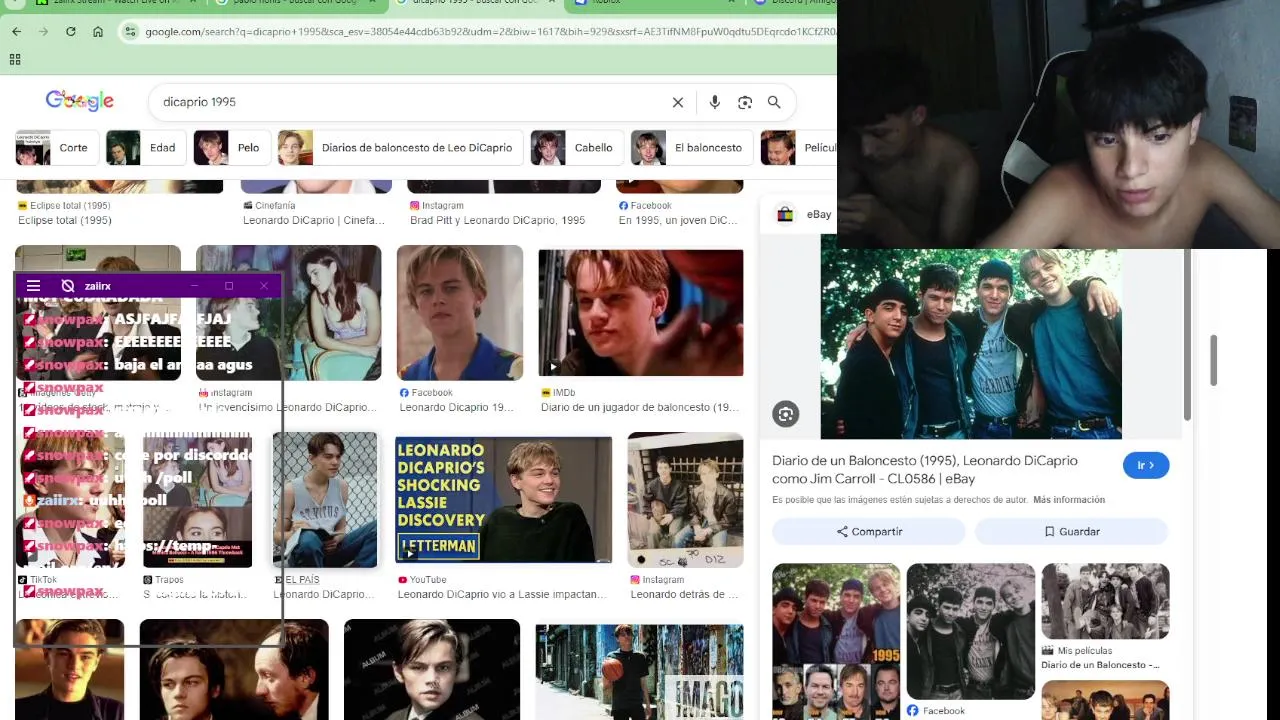The height and width of the screenshot is (720, 1280).
Task: Select Diarios de baloncesto de Leo DiCaprio chip
Action: tap(399, 148)
